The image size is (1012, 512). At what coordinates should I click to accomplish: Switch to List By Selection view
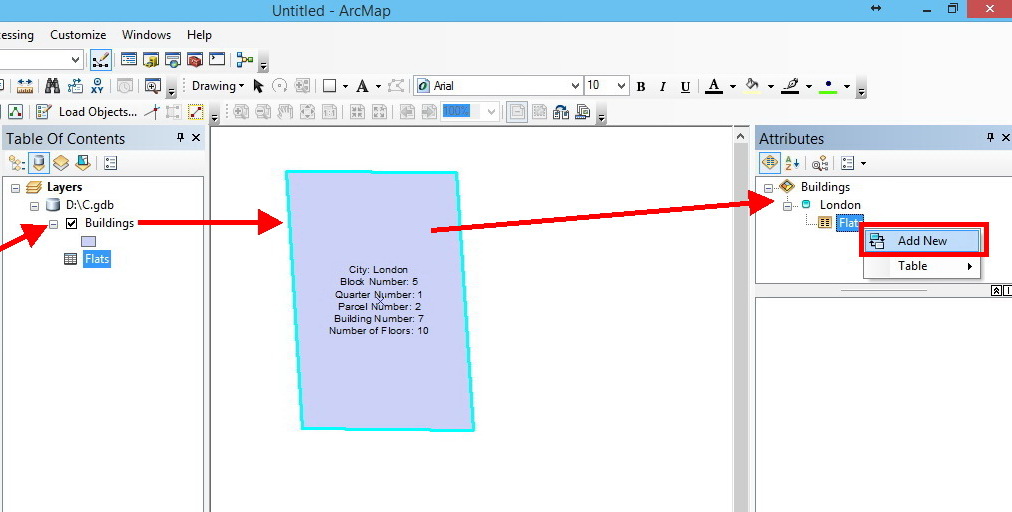pos(83,163)
